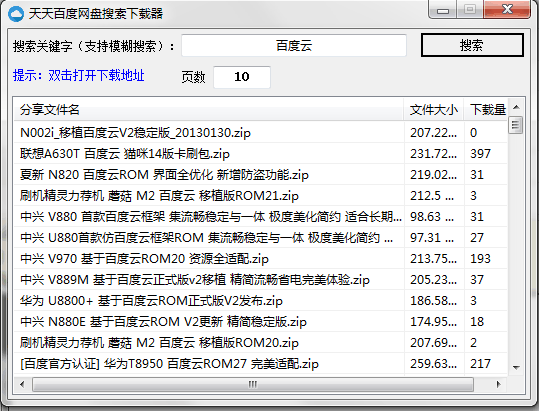539x411 pixels.
Task: Select row 中兴 V889M 基于百度云正式版v2移植
Action: pyautogui.click(x=261, y=279)
